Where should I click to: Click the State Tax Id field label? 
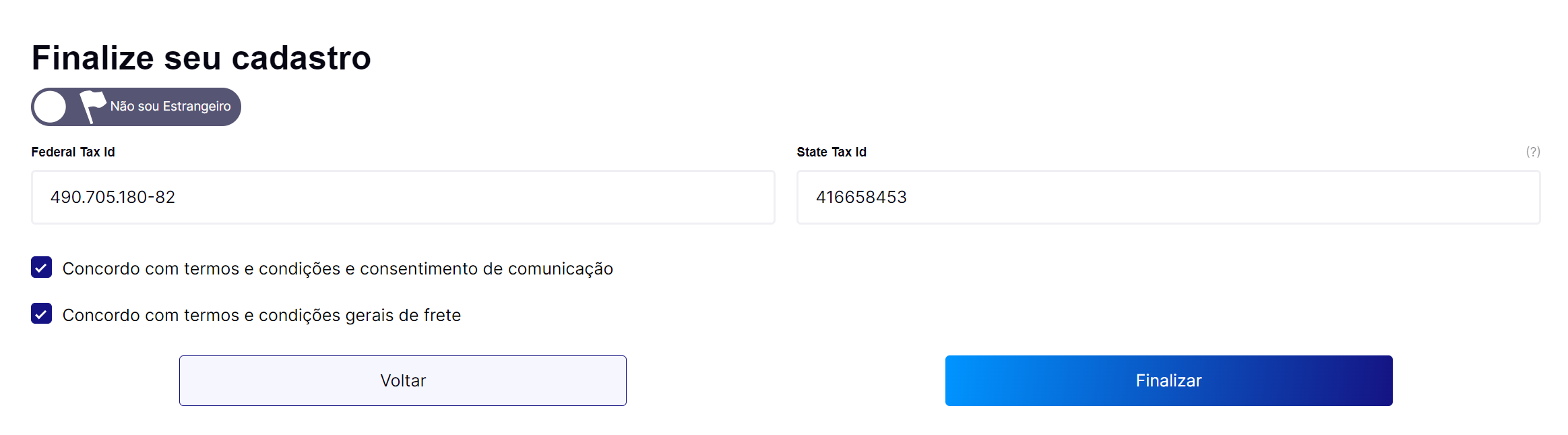(x=831, y=152)
